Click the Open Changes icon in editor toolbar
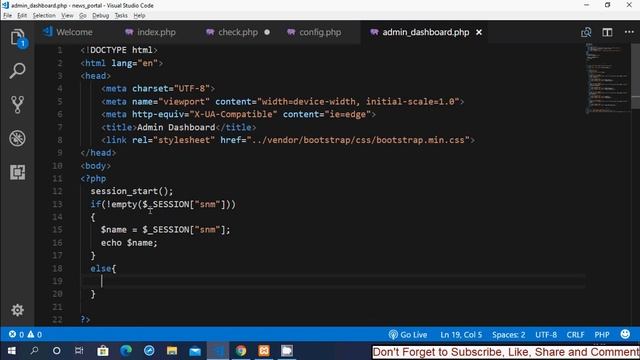Screen dimensions: 640x360 [x=586, y=32]
